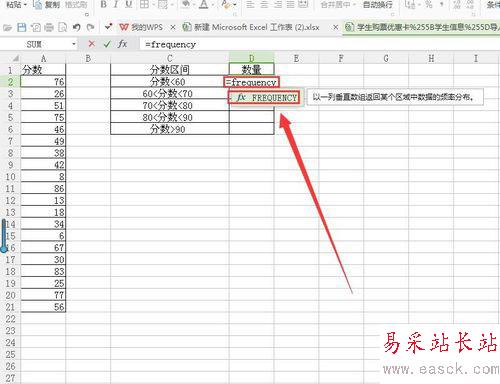The height and width of the screenshot is (384, 500).
Task: Cancel formula entry with the red X
Action: pos(92,44)
